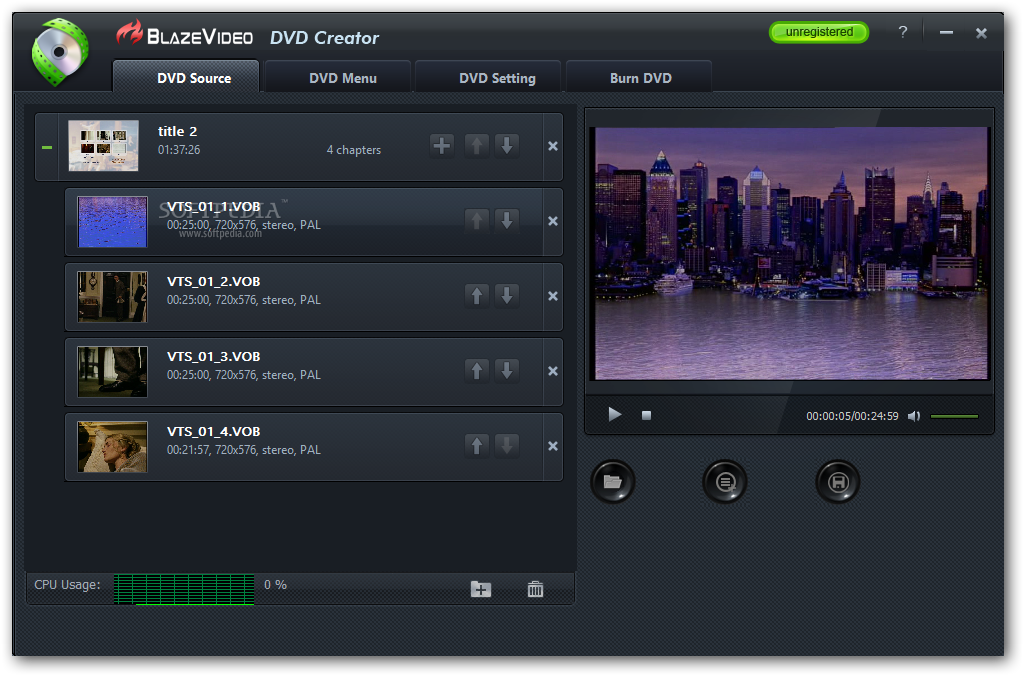
Task: Move VTS_01_2.VOB down
Action: pyautogui.click(x=507, y=296)
